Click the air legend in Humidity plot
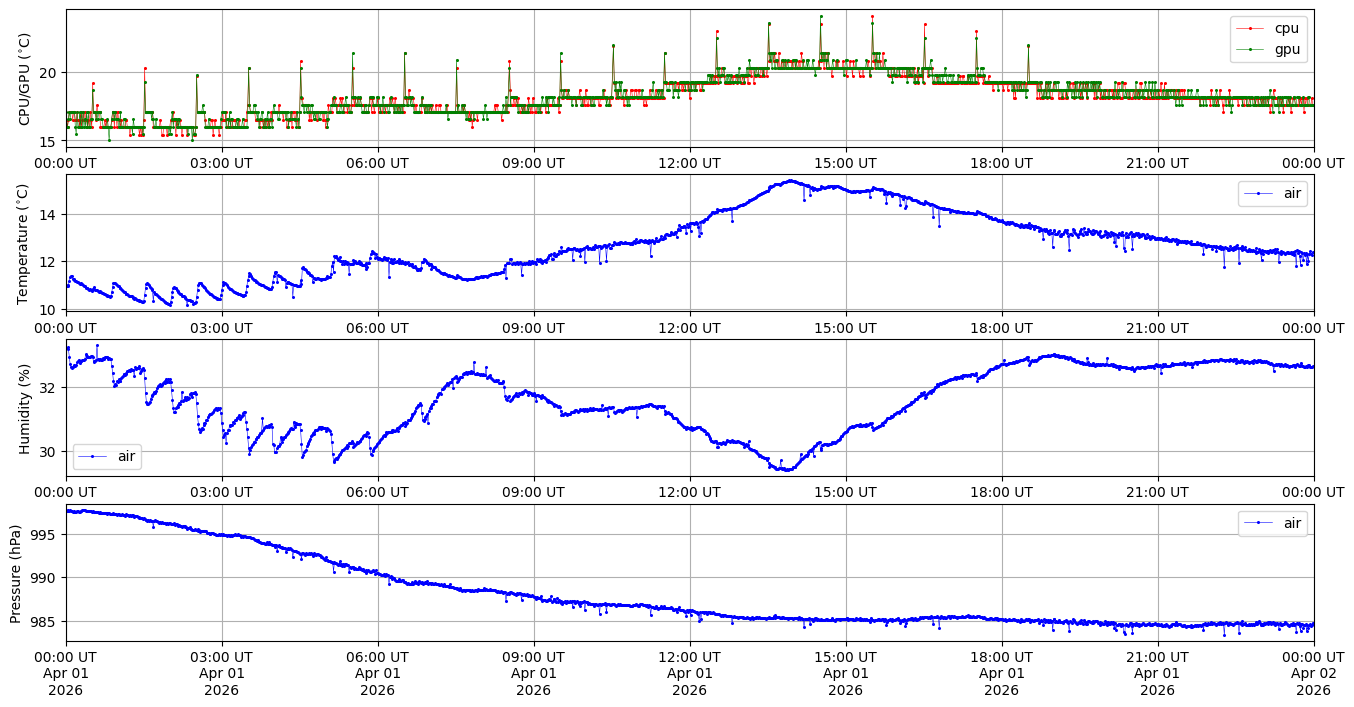Image resolution: width=1354 pixels, height=707 pixels. pyautogui.click(x=126, y=457)
